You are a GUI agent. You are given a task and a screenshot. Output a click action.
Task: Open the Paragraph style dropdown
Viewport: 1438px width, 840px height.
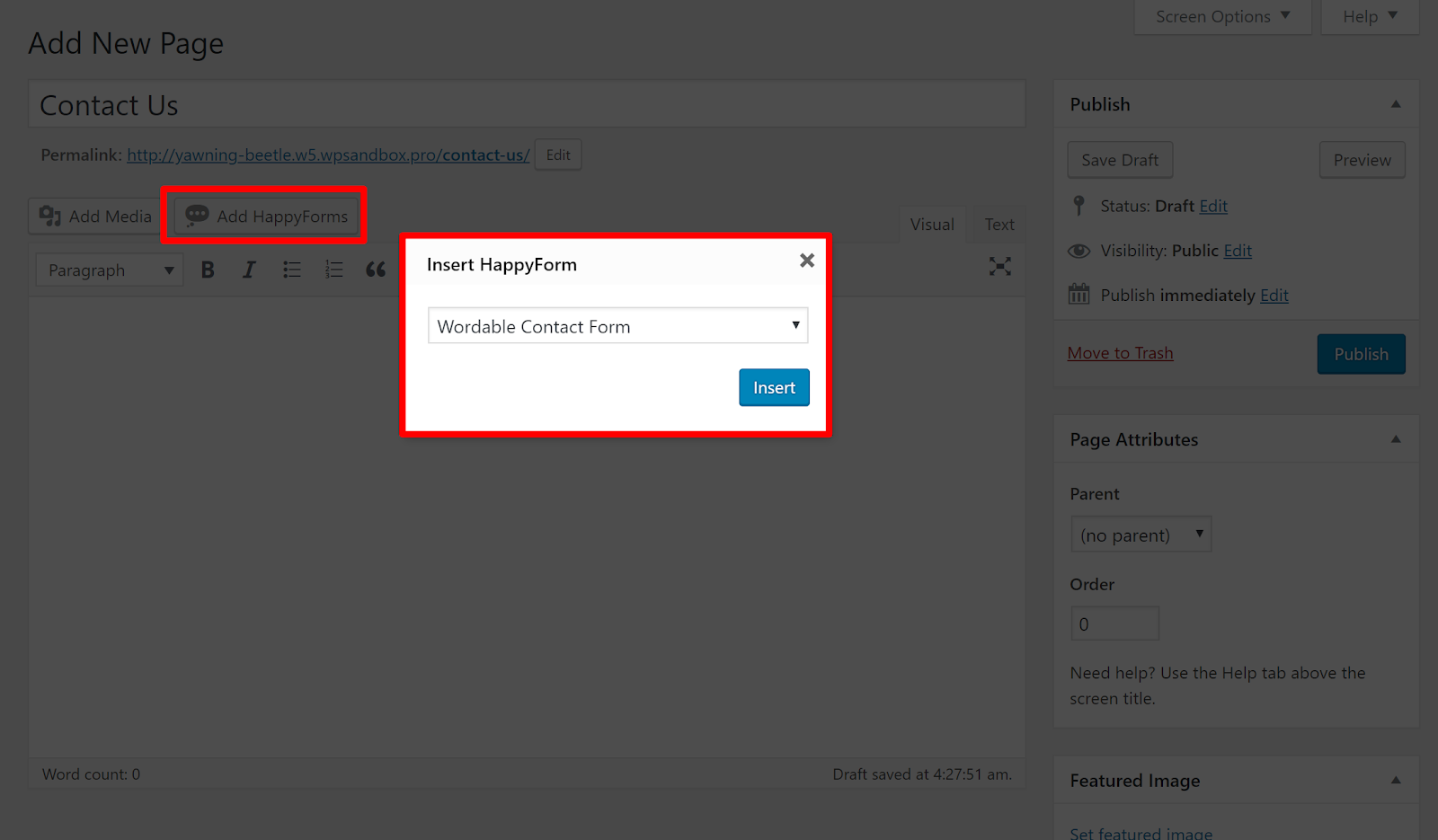108,269
